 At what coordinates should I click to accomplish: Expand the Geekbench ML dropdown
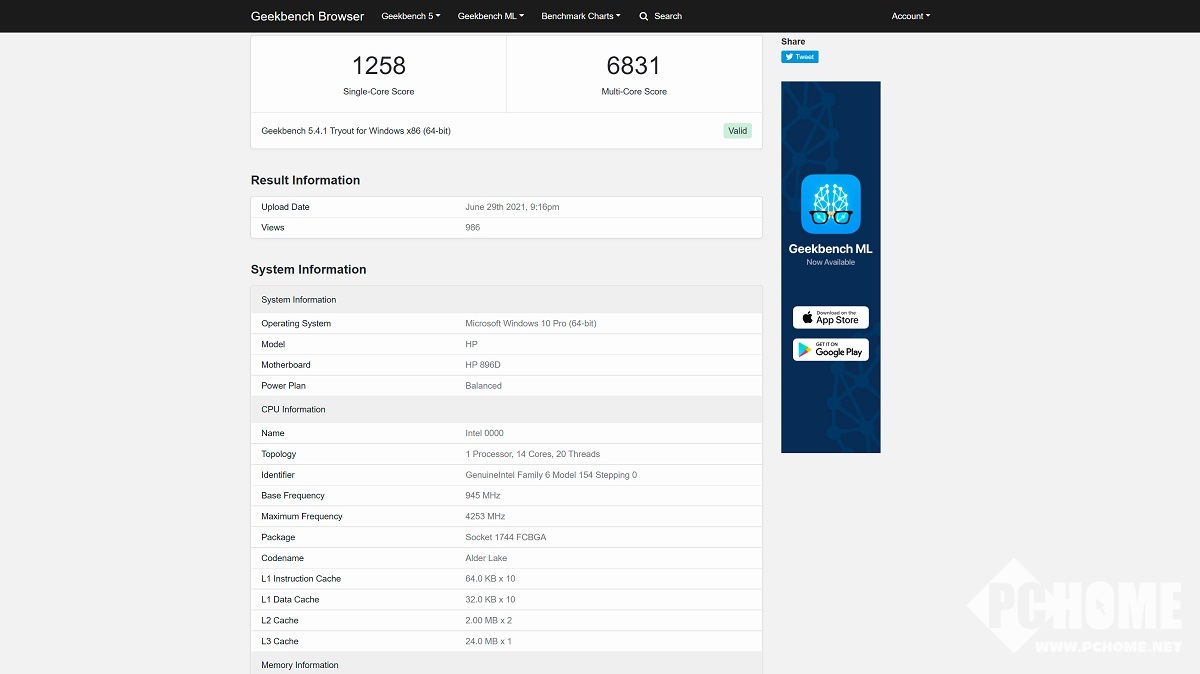490,16
